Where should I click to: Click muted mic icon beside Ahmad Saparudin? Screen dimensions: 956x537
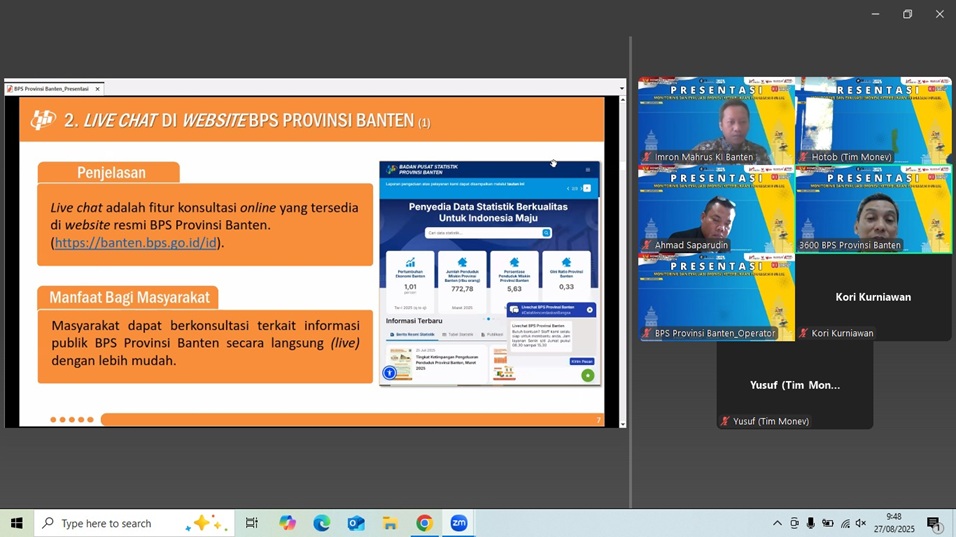coord(646,245)
